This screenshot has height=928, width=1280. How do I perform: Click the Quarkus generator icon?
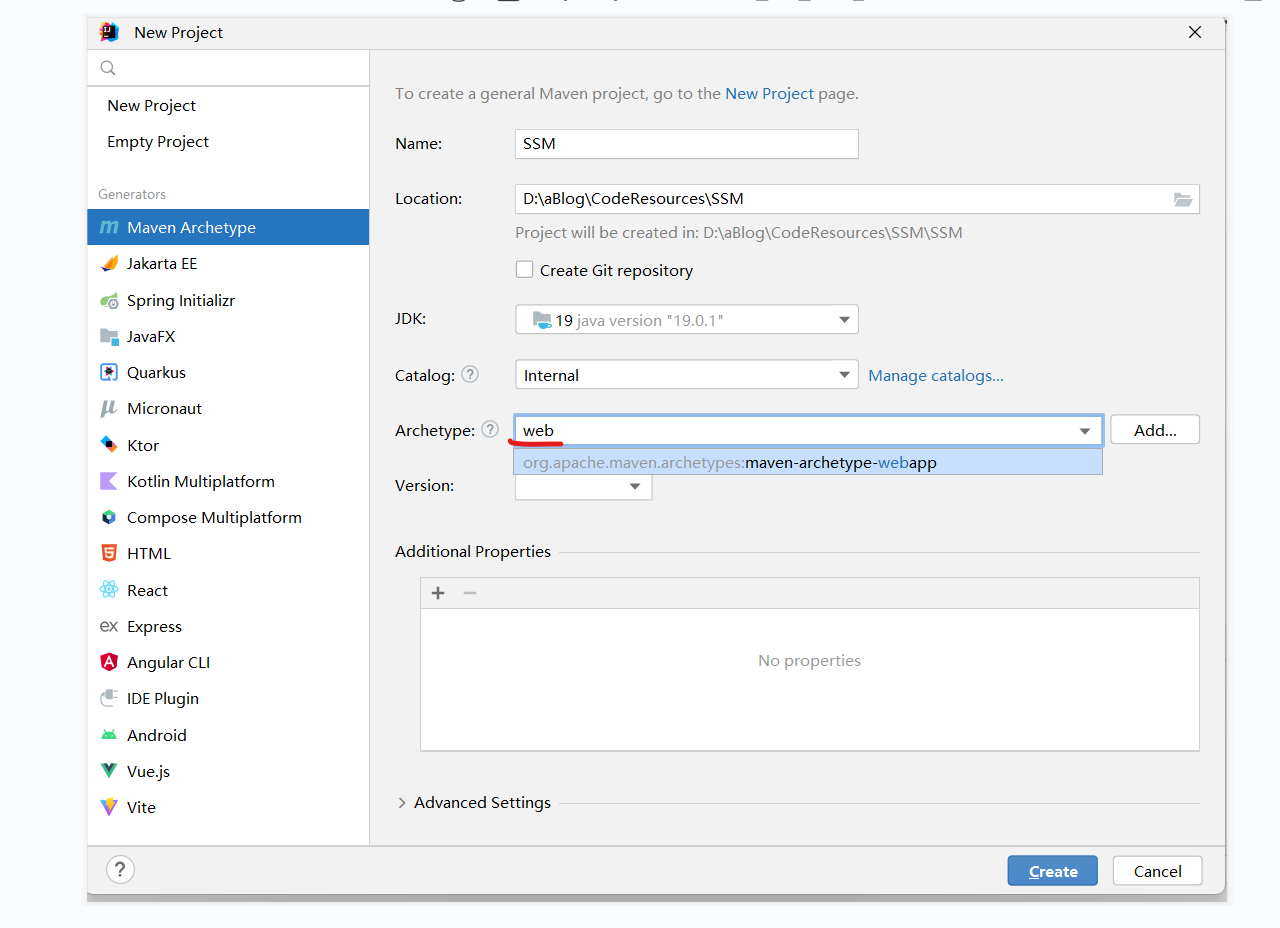point(109,373)
